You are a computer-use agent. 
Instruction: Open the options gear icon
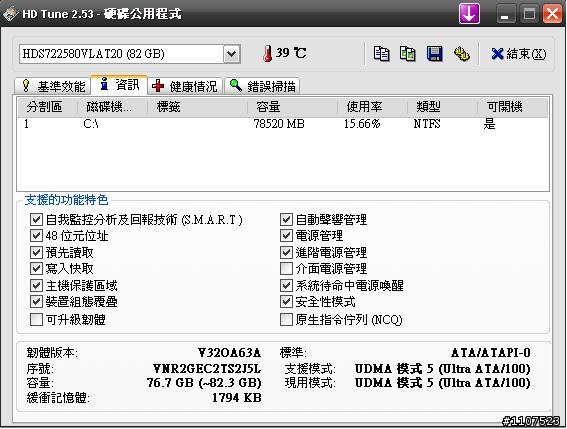[x=461, y=54]
